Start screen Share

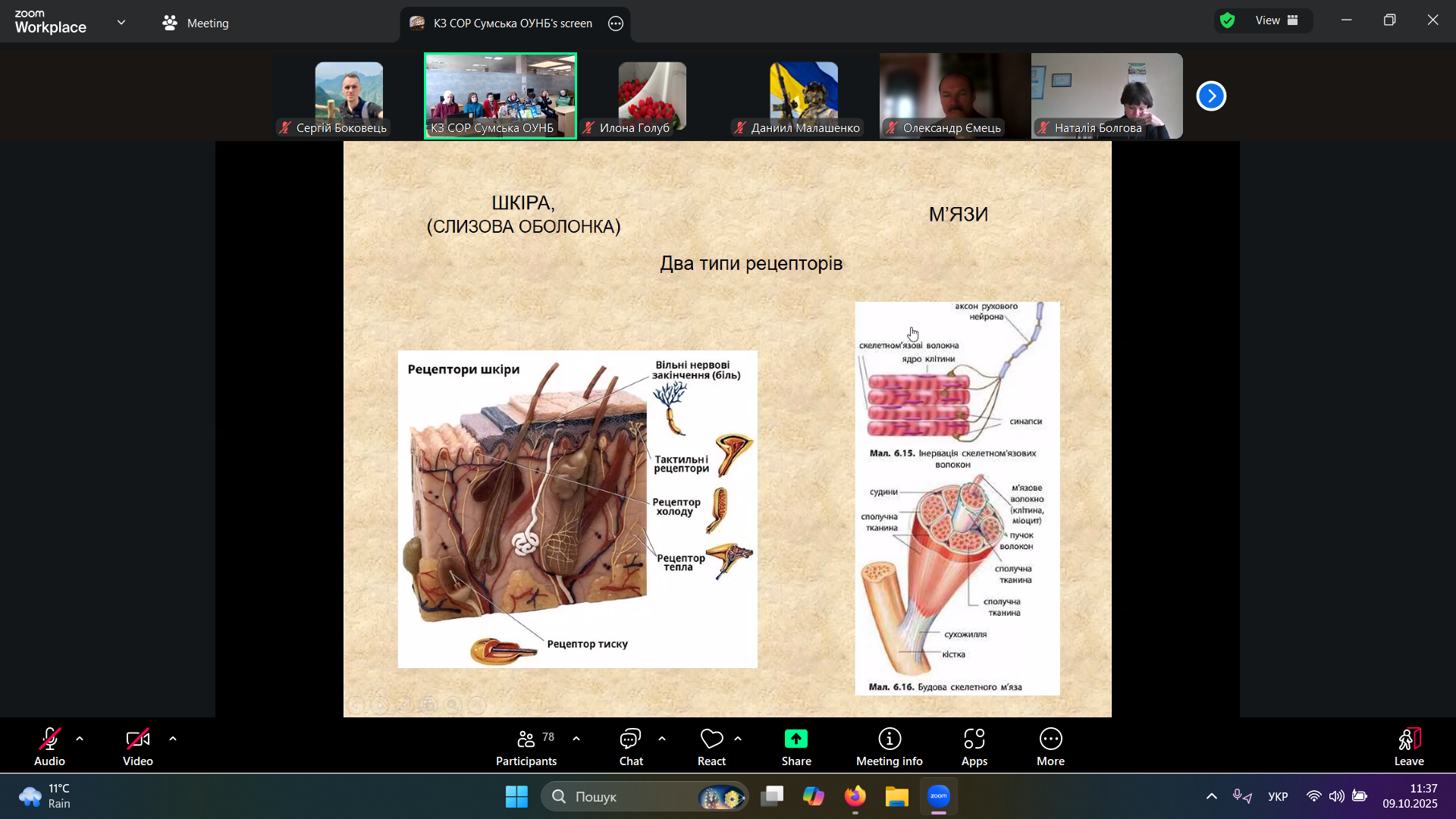[x=795, y=747]
